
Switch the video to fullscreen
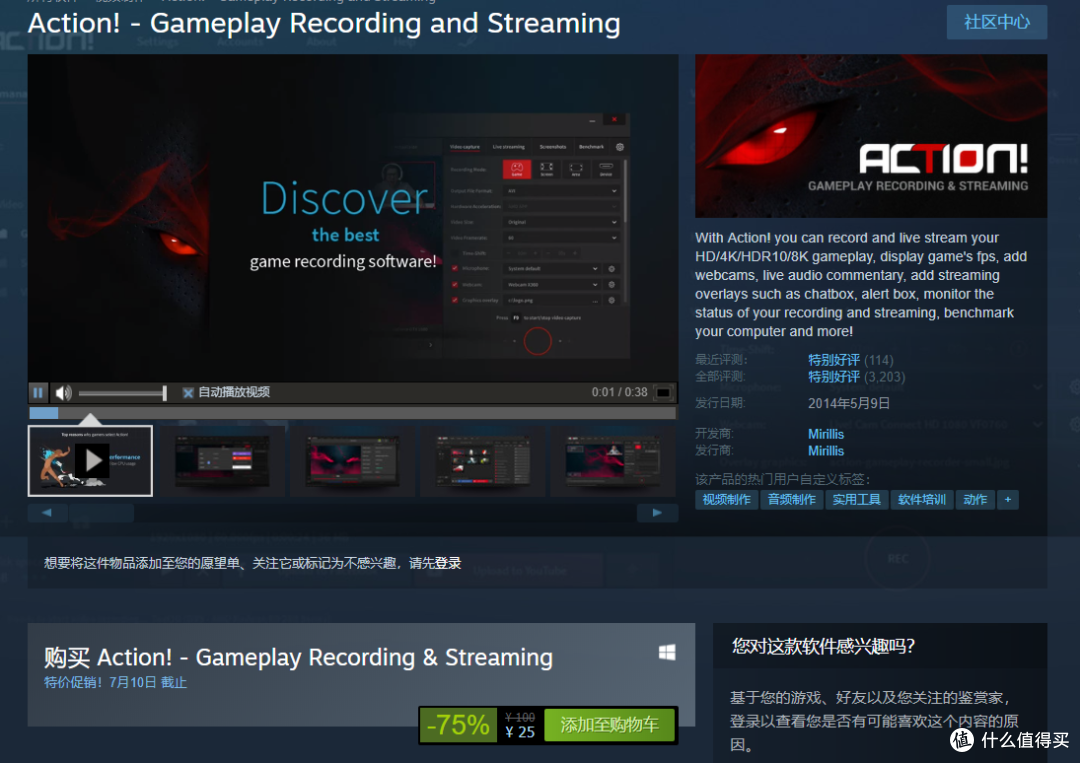[x=663, y=393]
